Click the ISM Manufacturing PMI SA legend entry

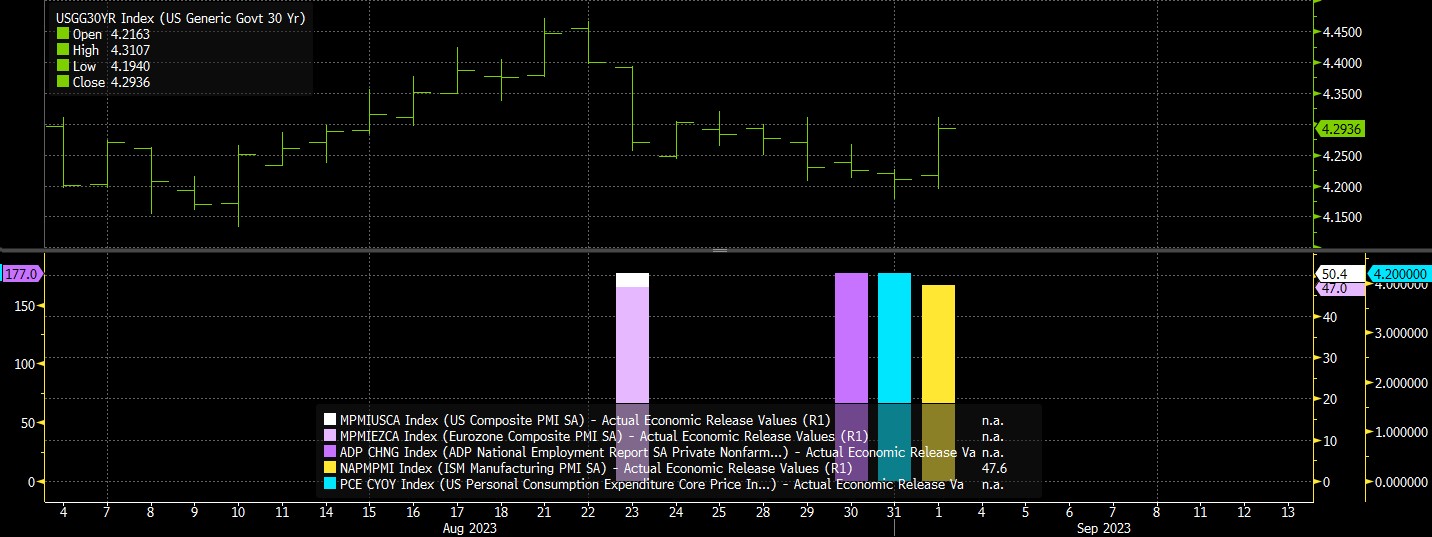[596, 468]
